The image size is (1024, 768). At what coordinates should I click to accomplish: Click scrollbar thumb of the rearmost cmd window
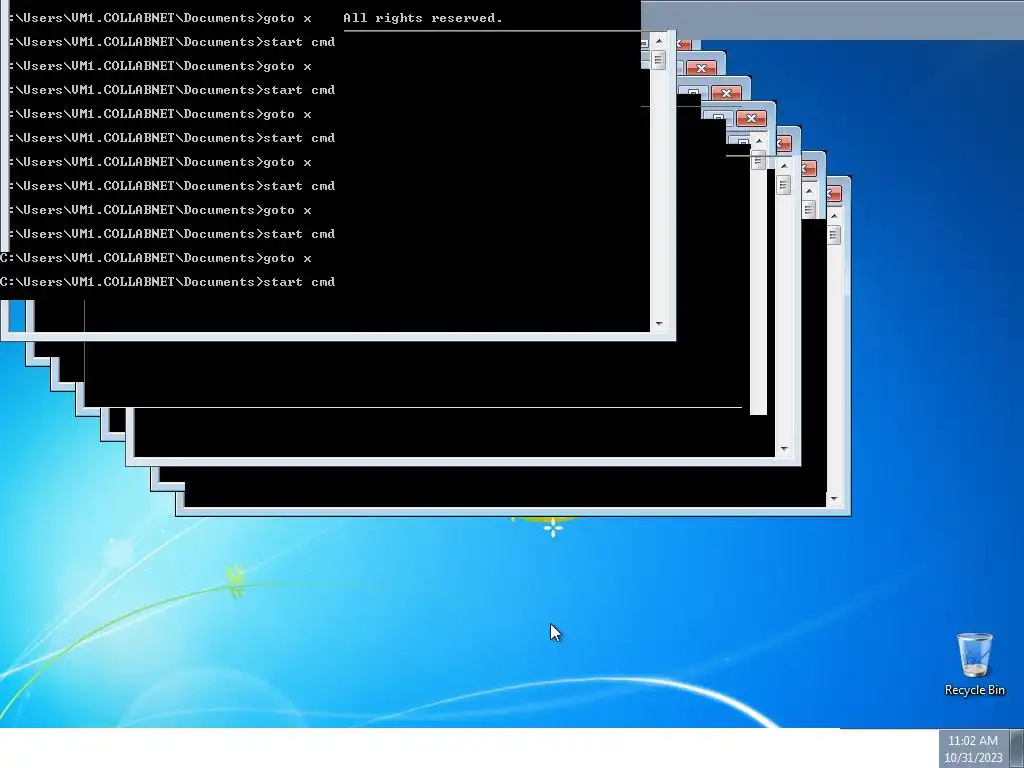point(833,234)
